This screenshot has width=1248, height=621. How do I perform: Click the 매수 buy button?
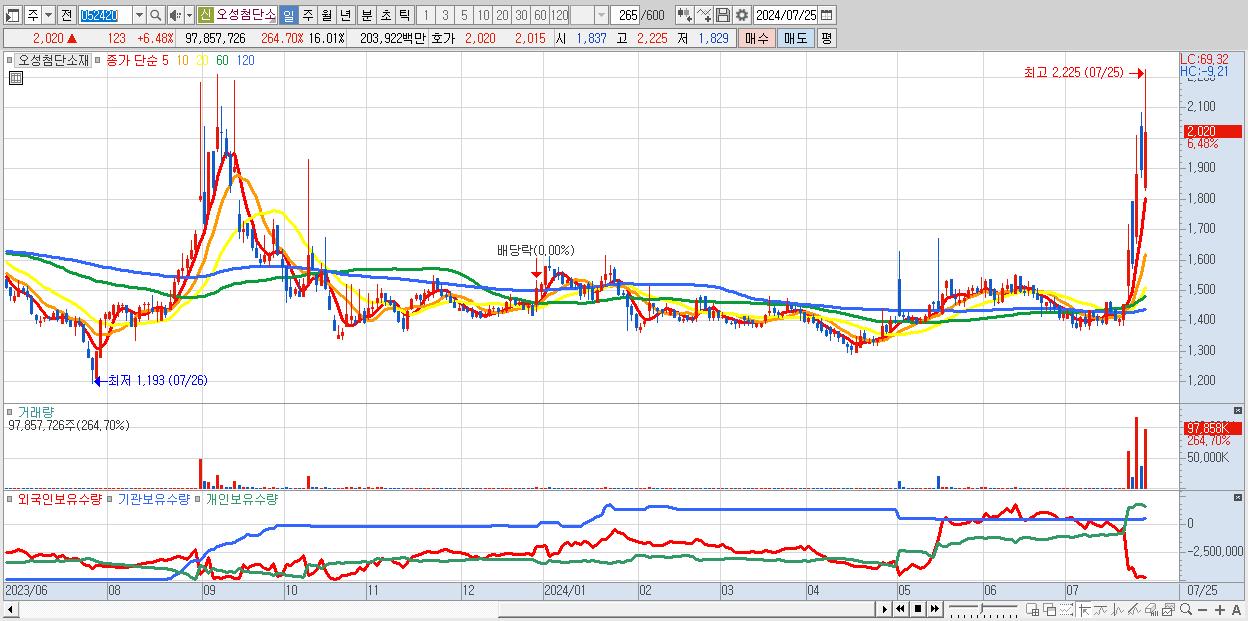coord(757,38)
